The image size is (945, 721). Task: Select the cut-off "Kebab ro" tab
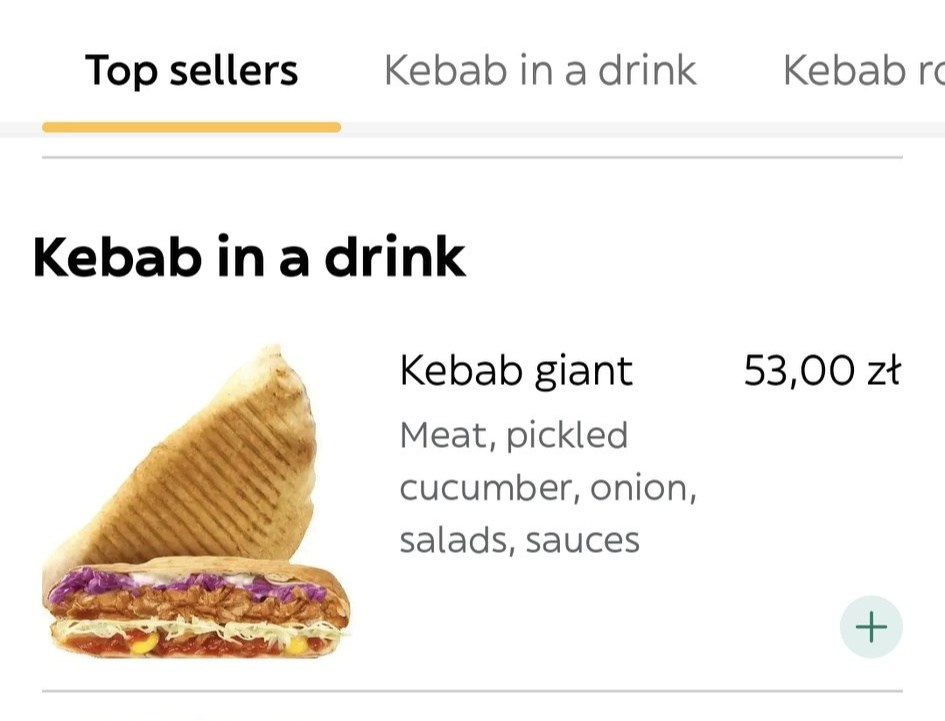[x=862, y=71]
